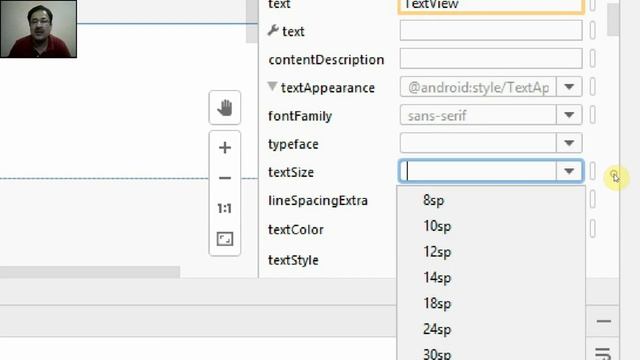The image size is (640, 360).
Task: Click the tools text input field
Action: [x=491, y=31]
